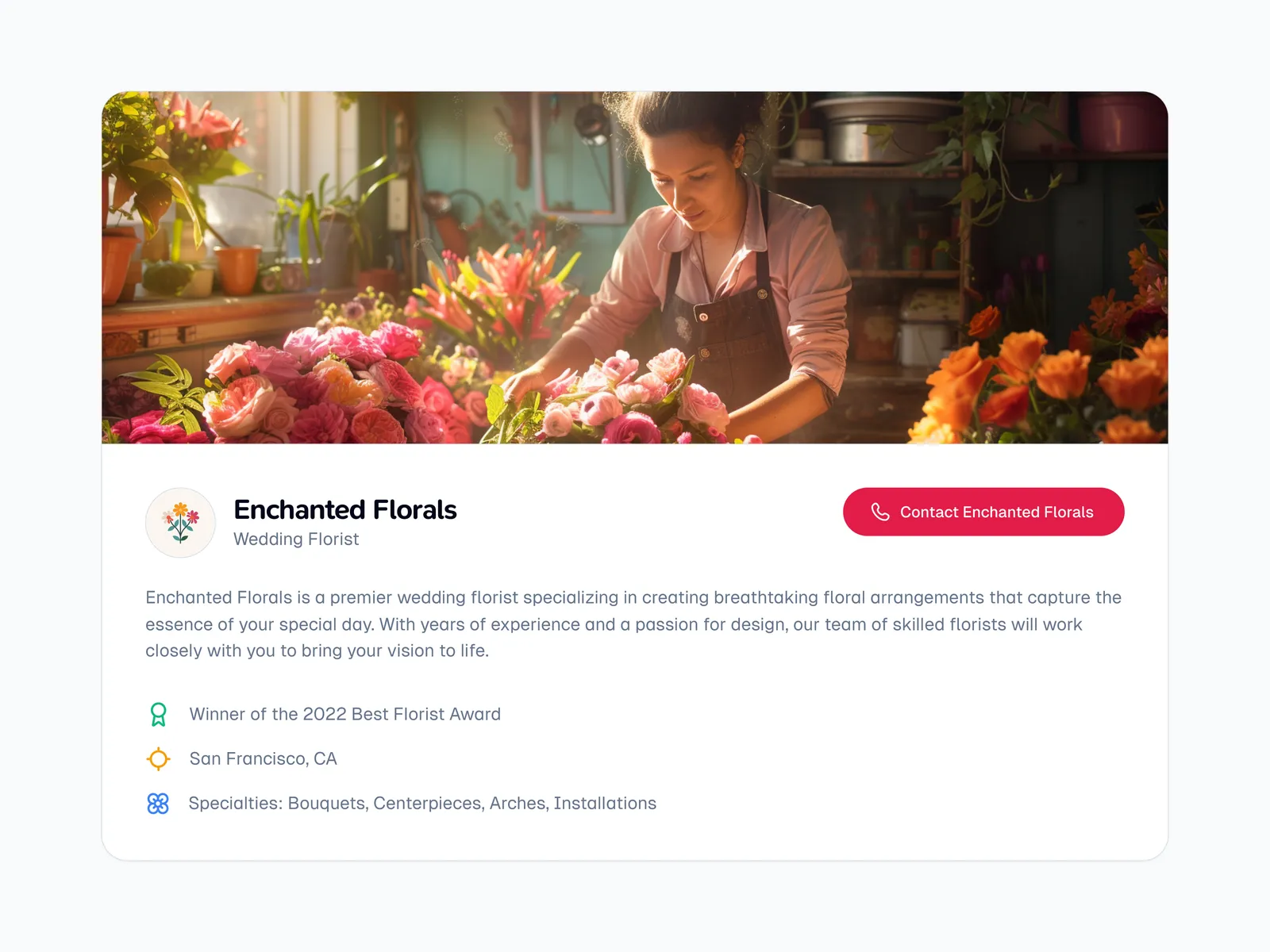The image size is (1270, 952).
Task: Click the green award ribbon icon
Action: [159, 714]
